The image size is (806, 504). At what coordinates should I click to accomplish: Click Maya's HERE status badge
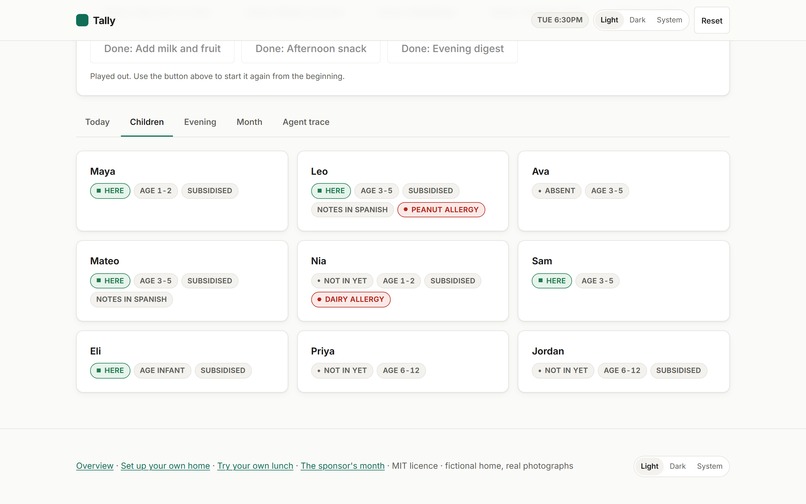coord(110,191)
